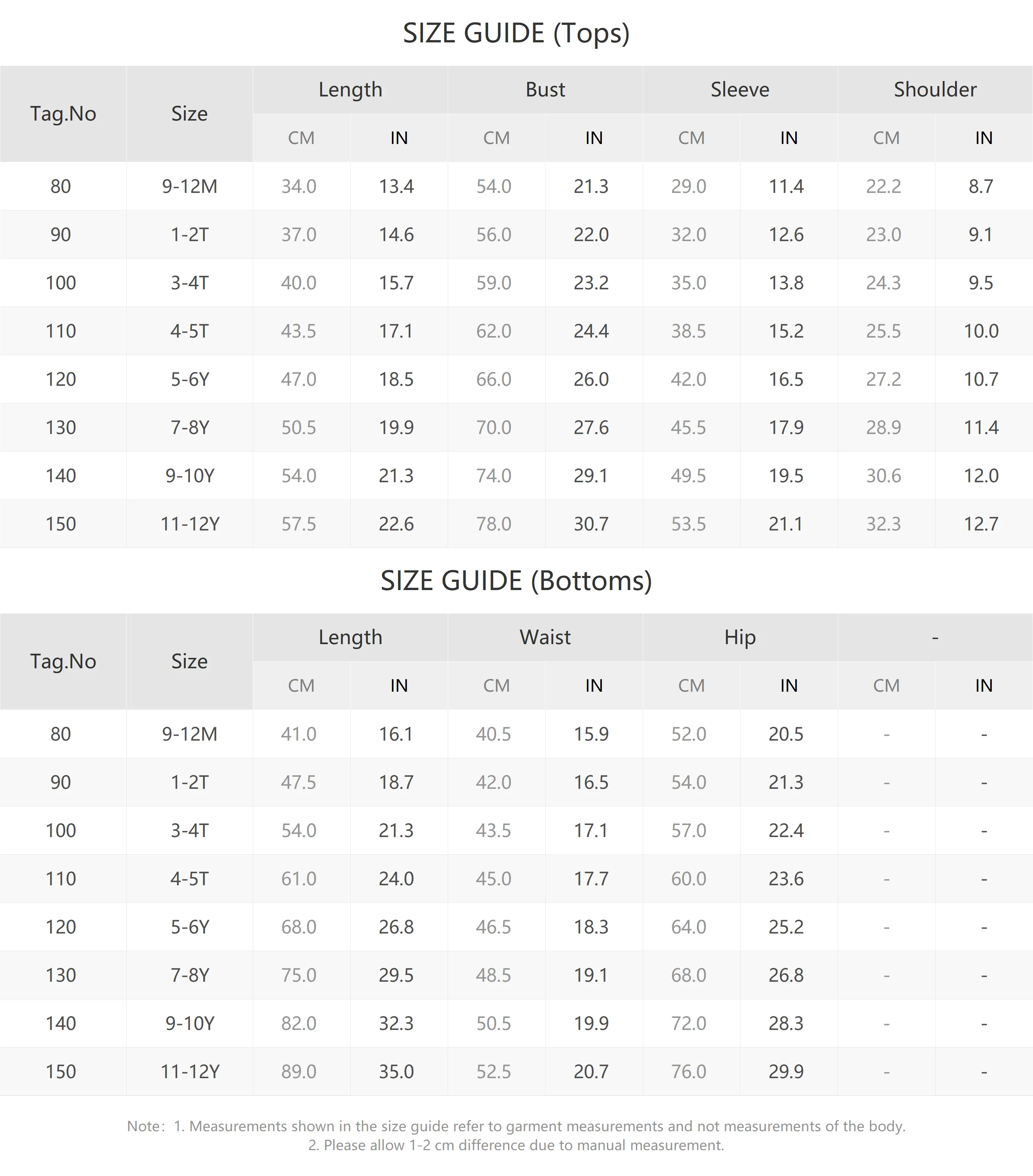The width and height of the screenshot is (1033, 1176).
Task: Click the 29.9 hip inch value
Action: point(786,1071)
